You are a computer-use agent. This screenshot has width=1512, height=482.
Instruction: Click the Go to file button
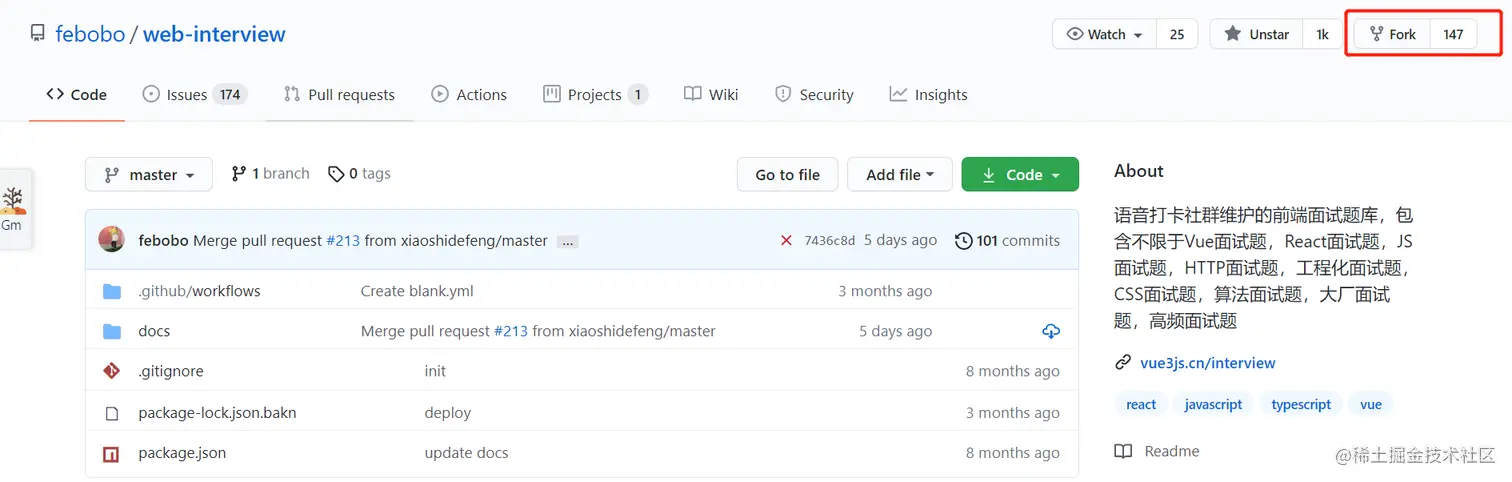coord(788,174)
